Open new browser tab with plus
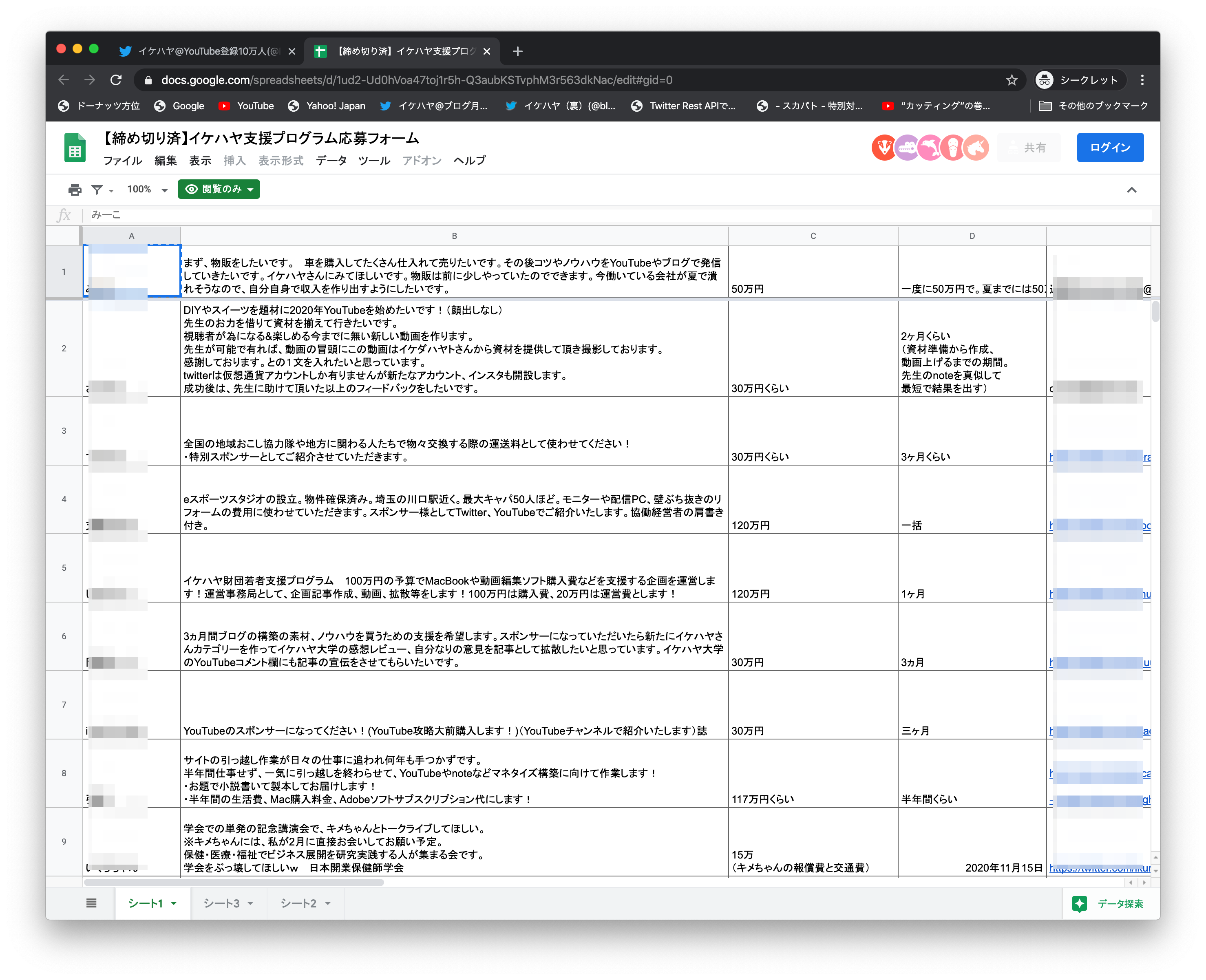Viewport: 1206px width, 980px height. 517,51
